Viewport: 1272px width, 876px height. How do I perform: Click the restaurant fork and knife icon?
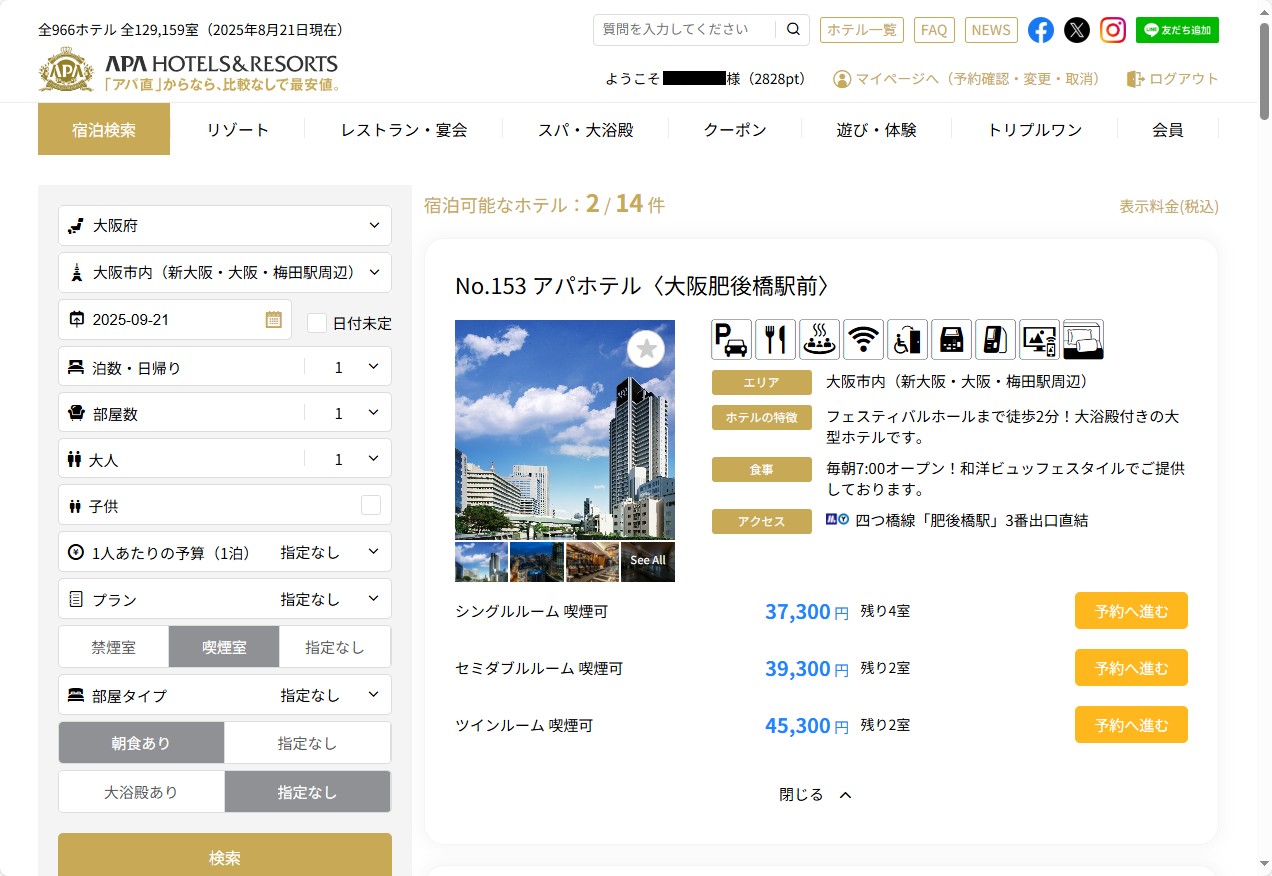coord(775,340)
